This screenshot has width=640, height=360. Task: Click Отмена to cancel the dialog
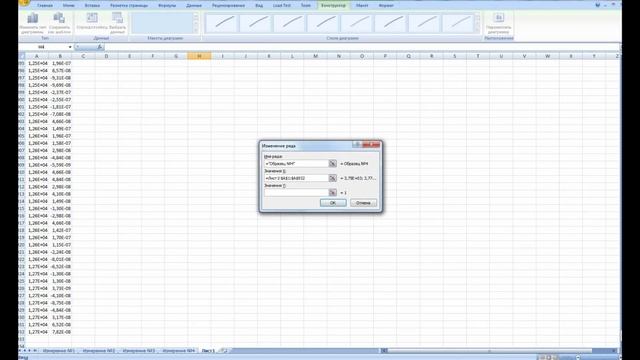(363, 203)
